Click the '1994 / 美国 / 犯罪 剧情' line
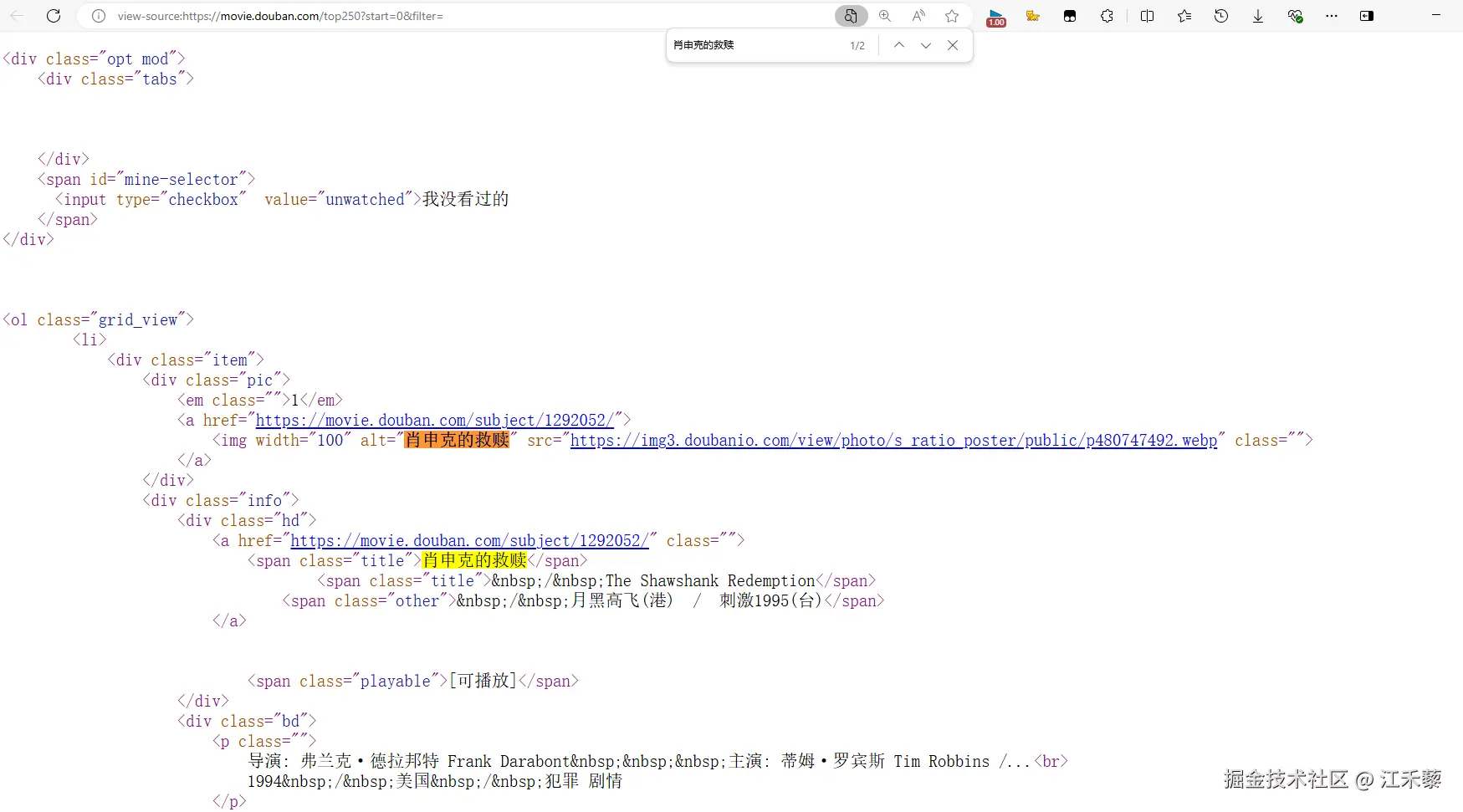This screenshot has height=812, width=1463. 435,781
